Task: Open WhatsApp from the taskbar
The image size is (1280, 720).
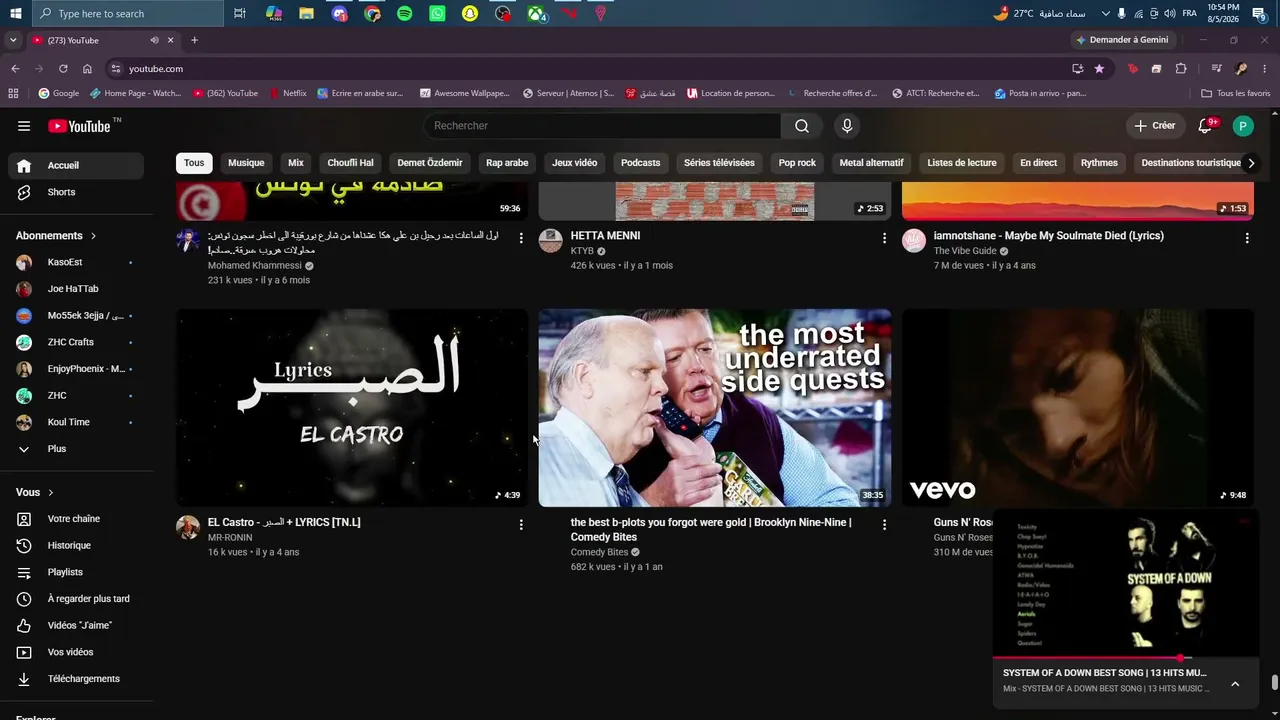Action: pos(437,14)
